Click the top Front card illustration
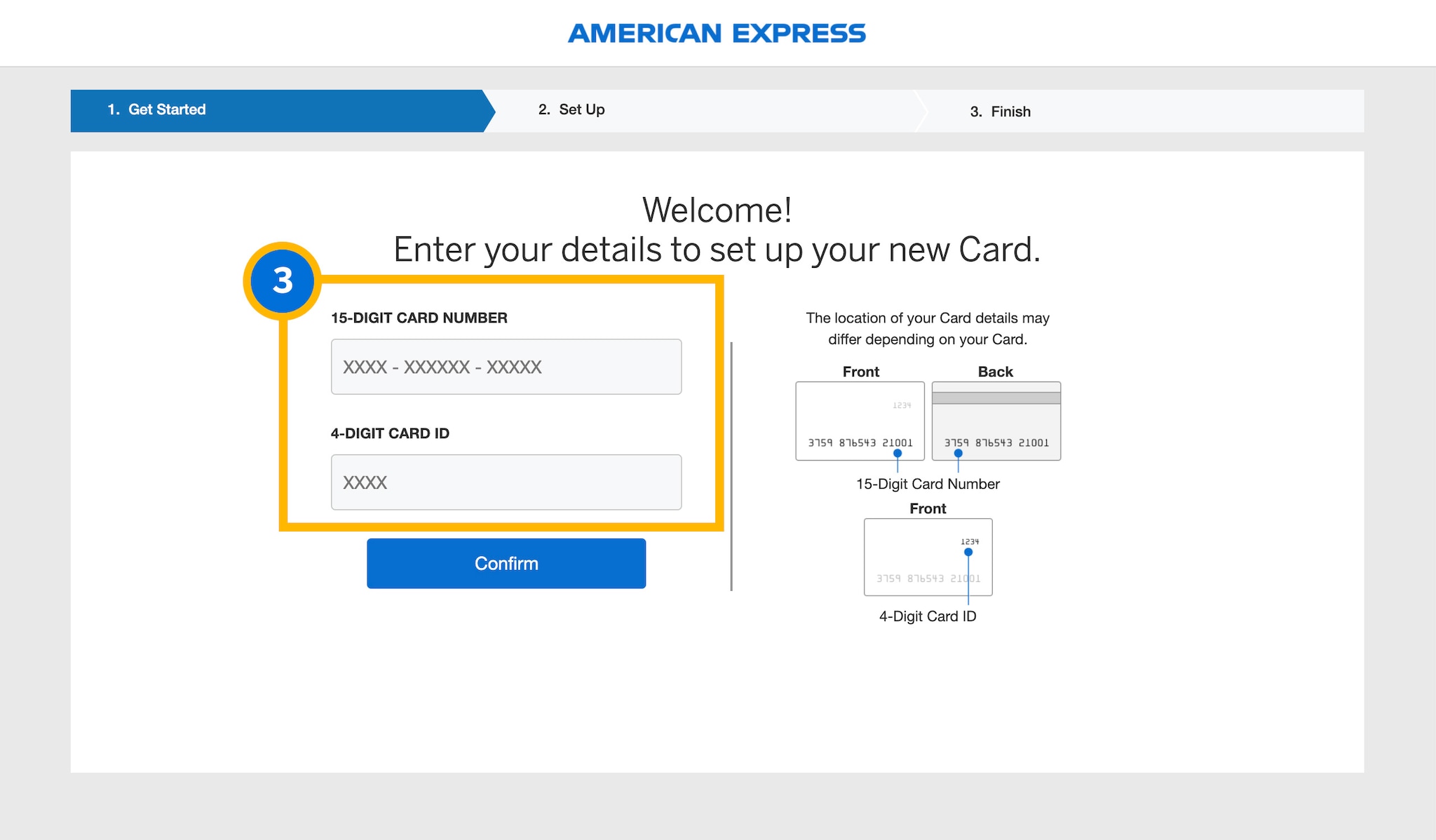The height and width of the screenshot is (840, 1436). [860, 420]
